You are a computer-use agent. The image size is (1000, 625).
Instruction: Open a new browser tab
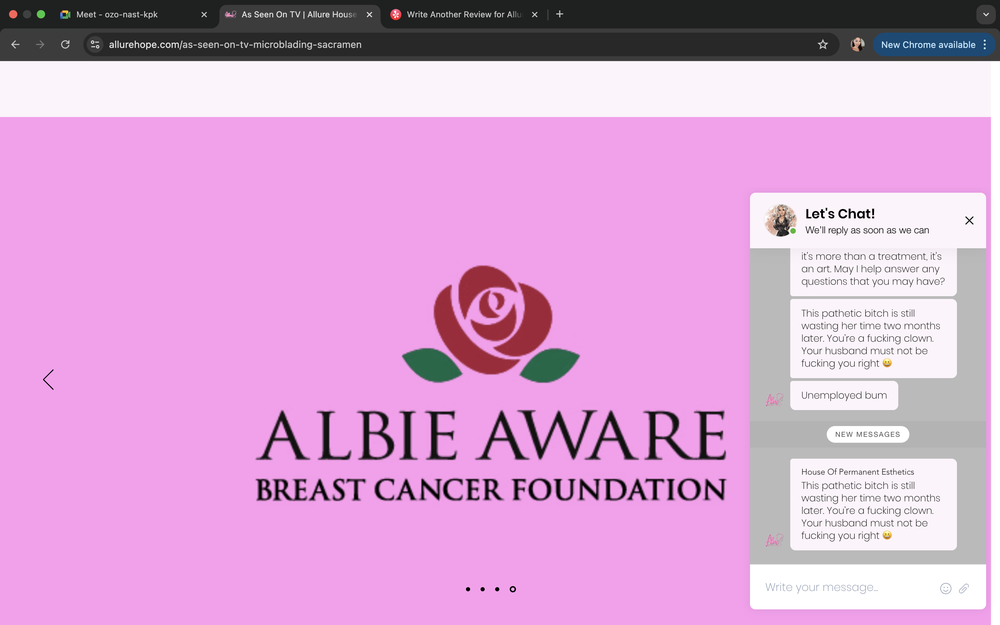click(559, 14)
